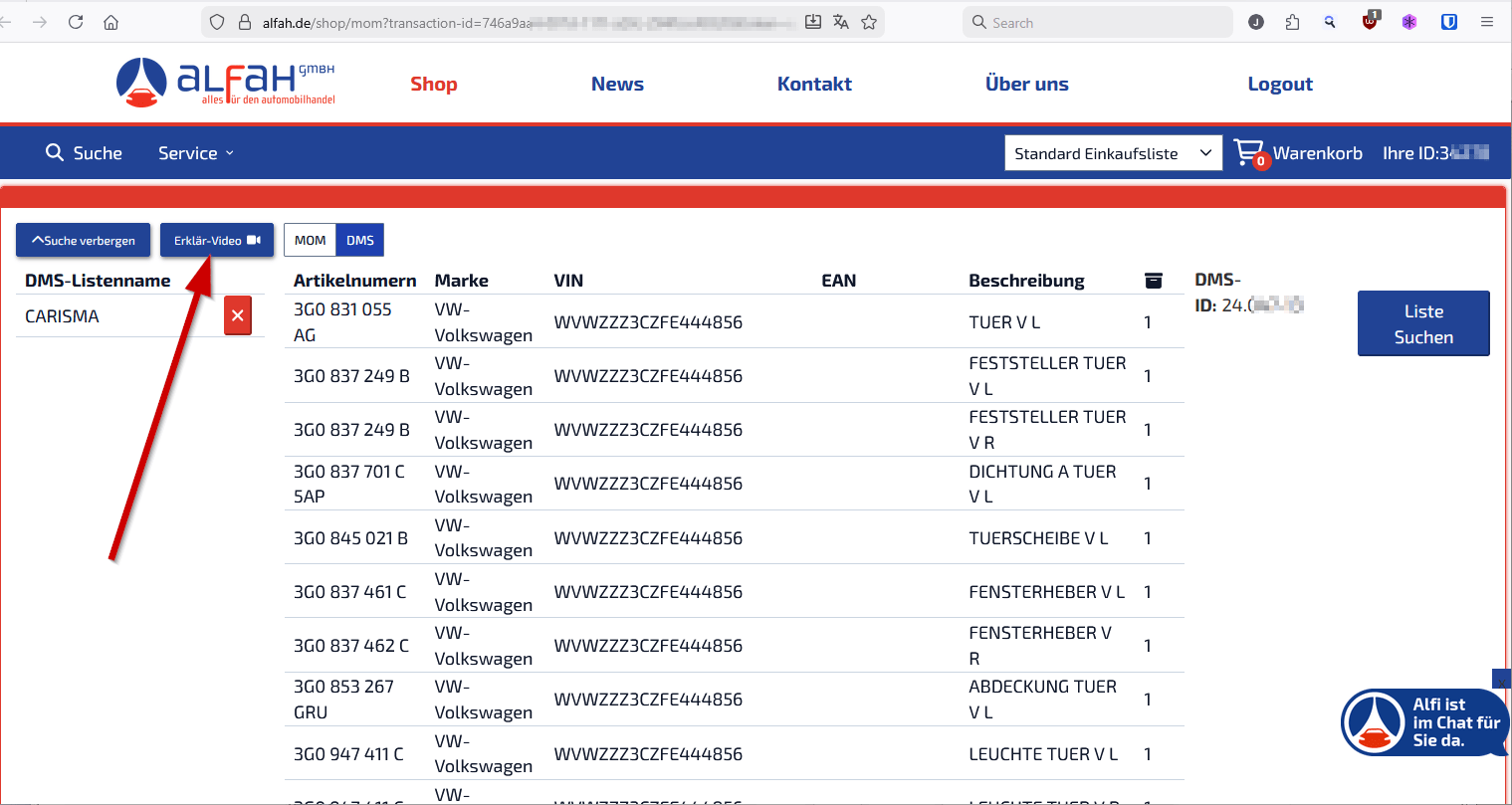Expand the Service menu
The width and height of the screenshot is (1512, 805).
click(x=196, y=153)
